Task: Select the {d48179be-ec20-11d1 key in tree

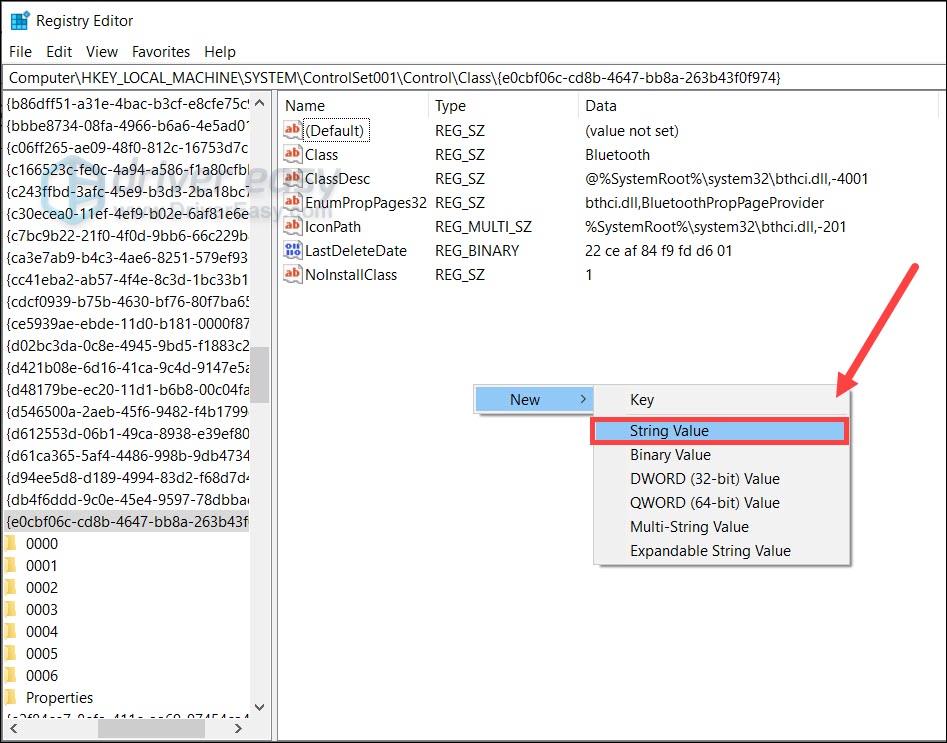Action: click(x=126, y=390)
